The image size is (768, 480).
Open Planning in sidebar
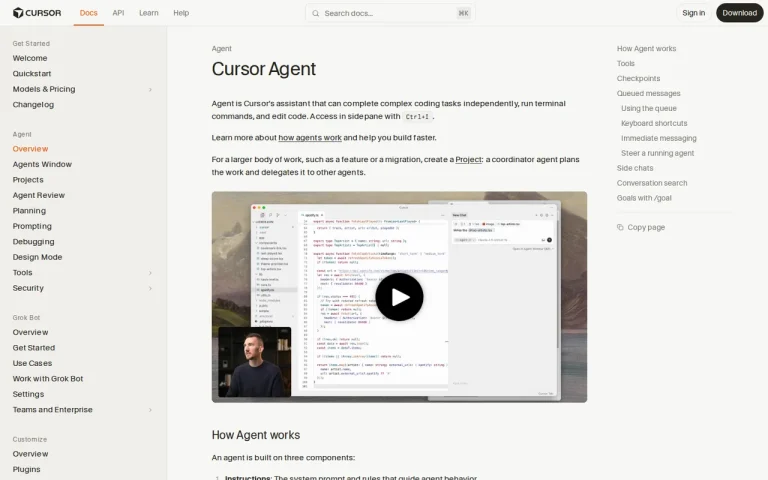point(29,211)
